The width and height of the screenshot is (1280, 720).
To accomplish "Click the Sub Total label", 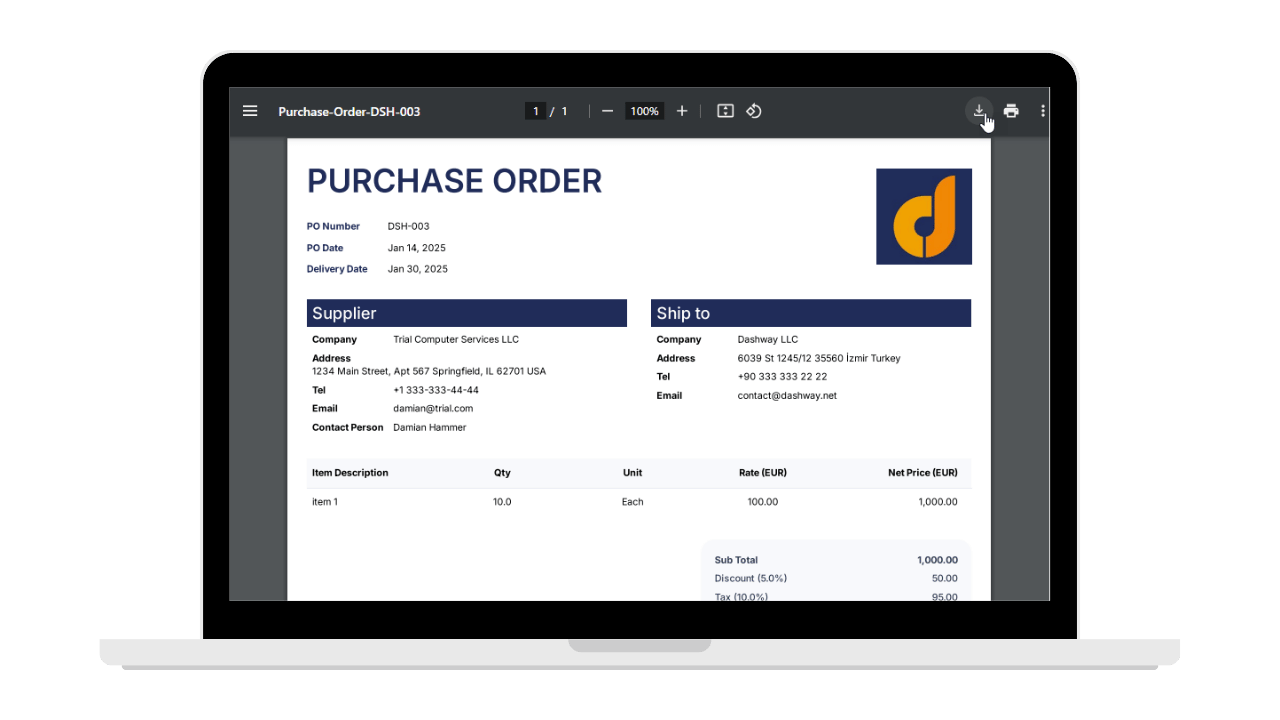I will coord(736,560).
